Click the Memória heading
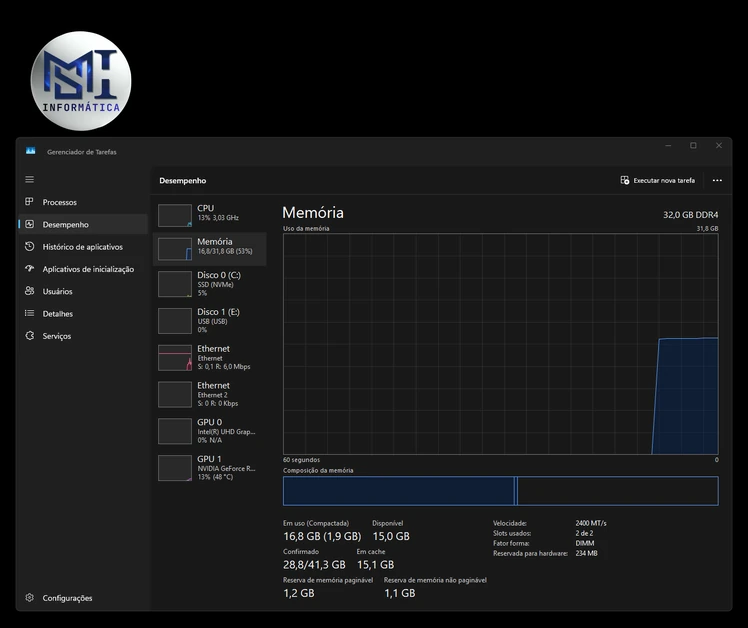This screenshot has height=628, width=748. pyautogui.click(x=312, y=212)
